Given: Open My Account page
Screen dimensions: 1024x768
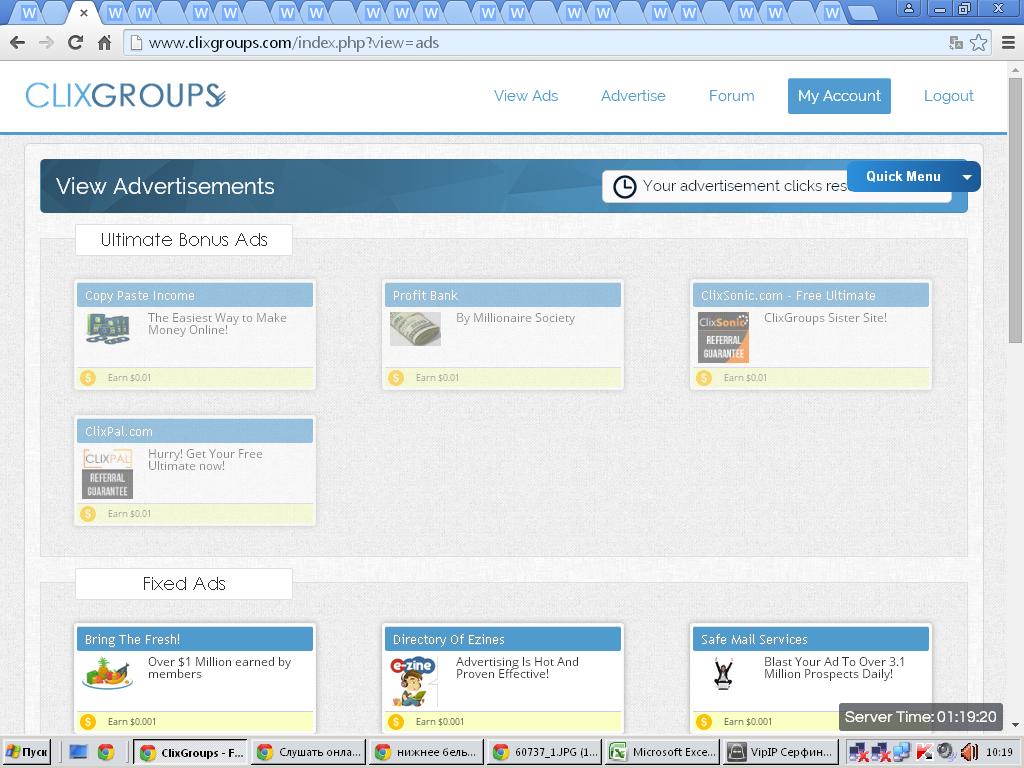Looking at the screenshot, I should (839, 96).
